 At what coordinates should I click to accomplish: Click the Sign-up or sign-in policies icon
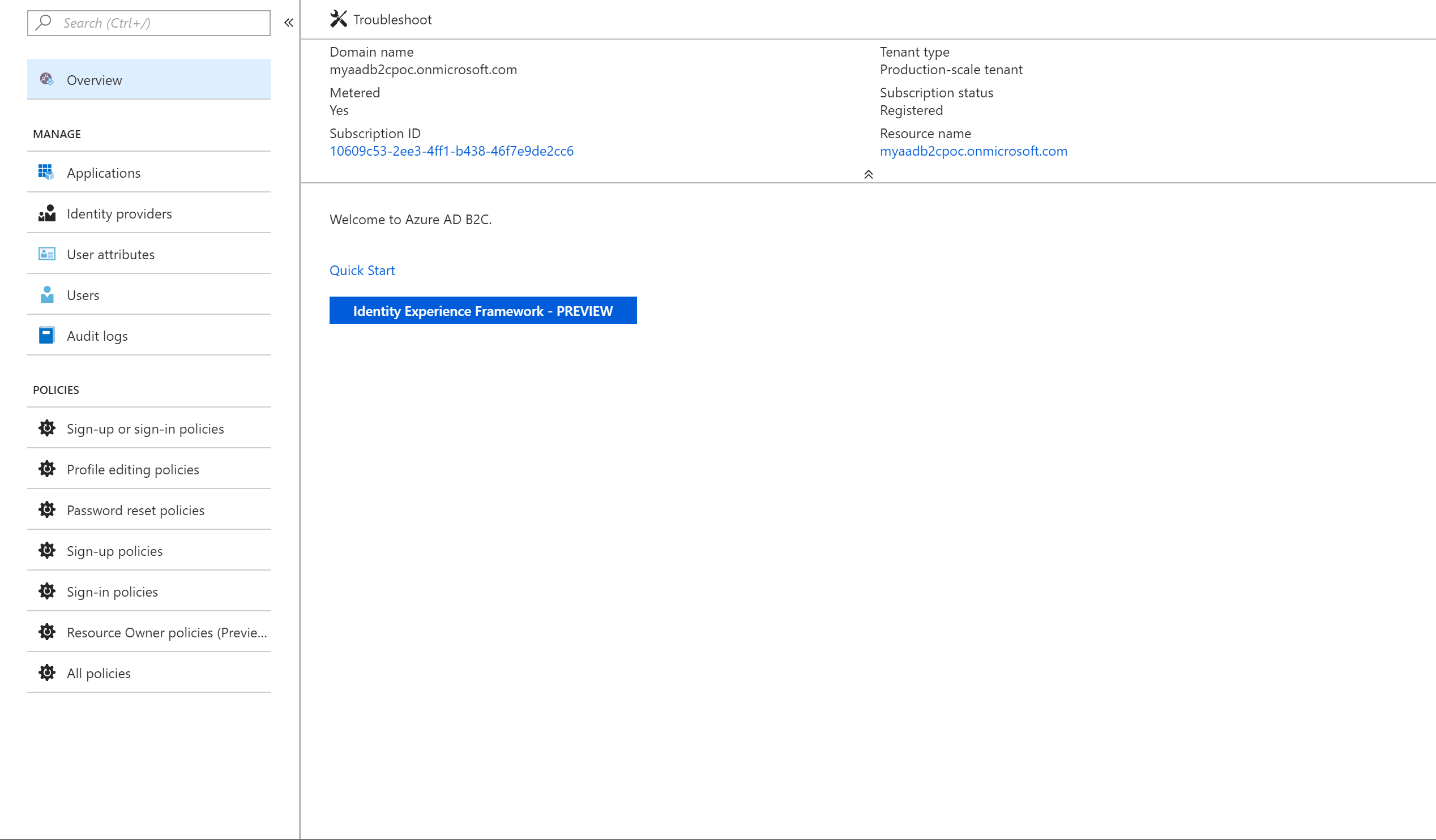tap(46, 427)
